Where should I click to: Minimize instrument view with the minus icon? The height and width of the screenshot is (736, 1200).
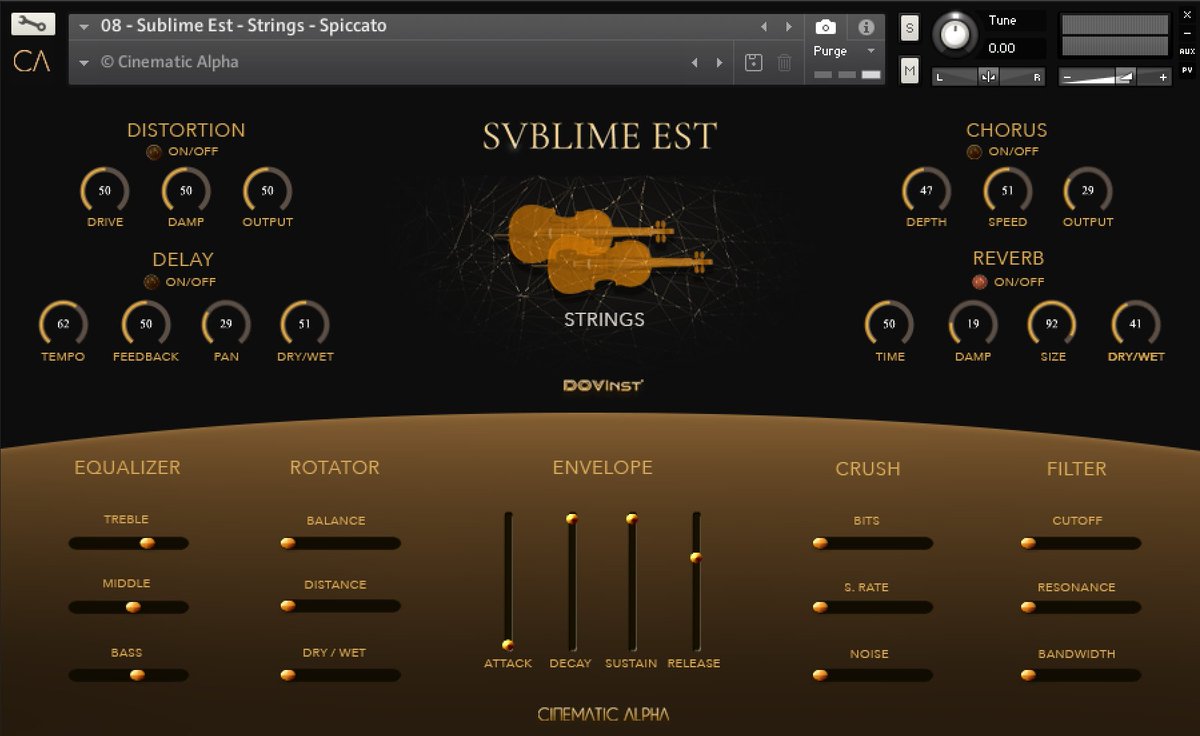[1187, 33]
